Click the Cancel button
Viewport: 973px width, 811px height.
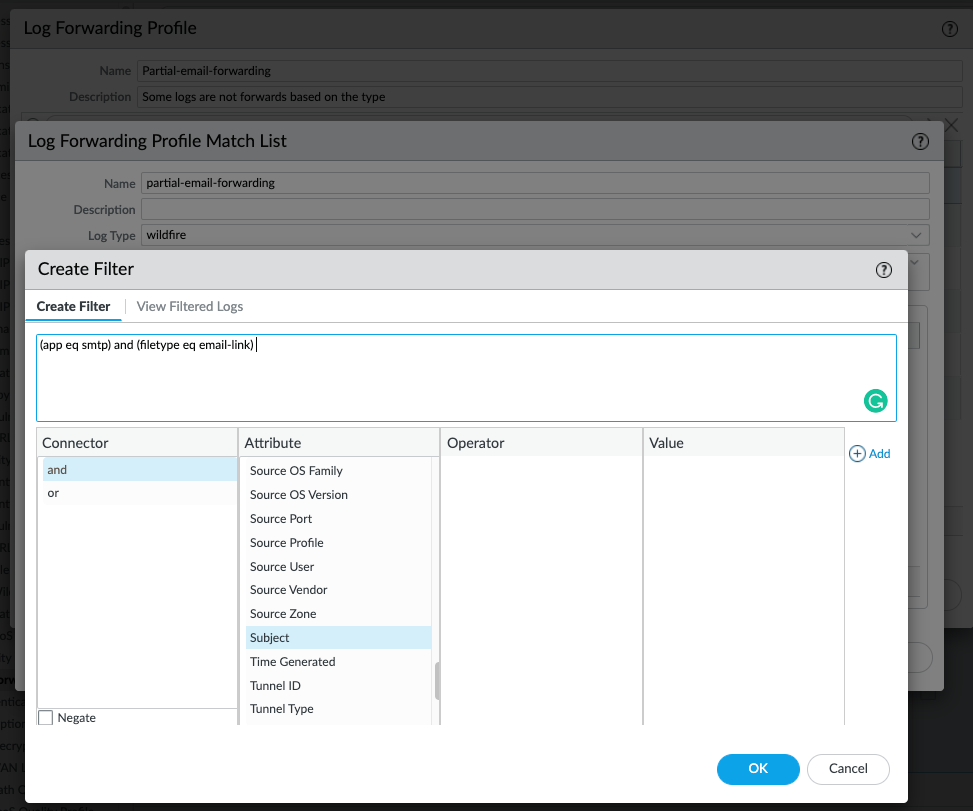pos(847,769)
